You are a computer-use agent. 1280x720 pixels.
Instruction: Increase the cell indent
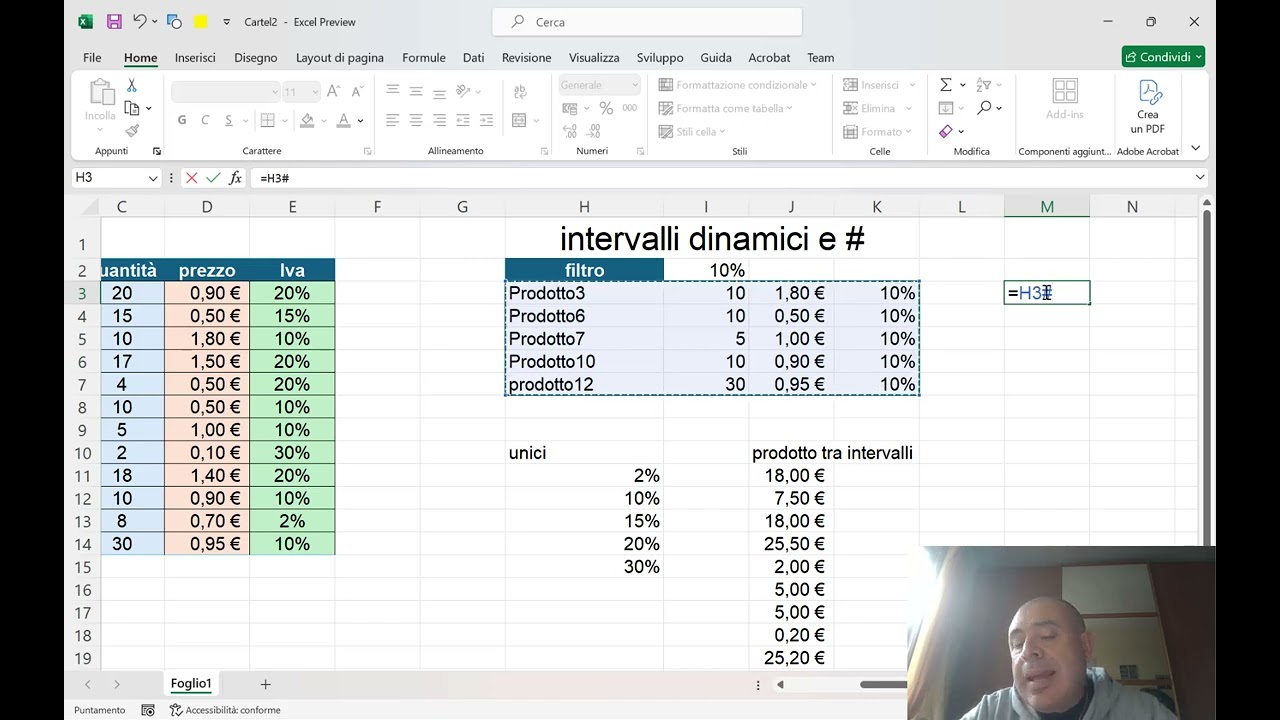tap(487, 120)
